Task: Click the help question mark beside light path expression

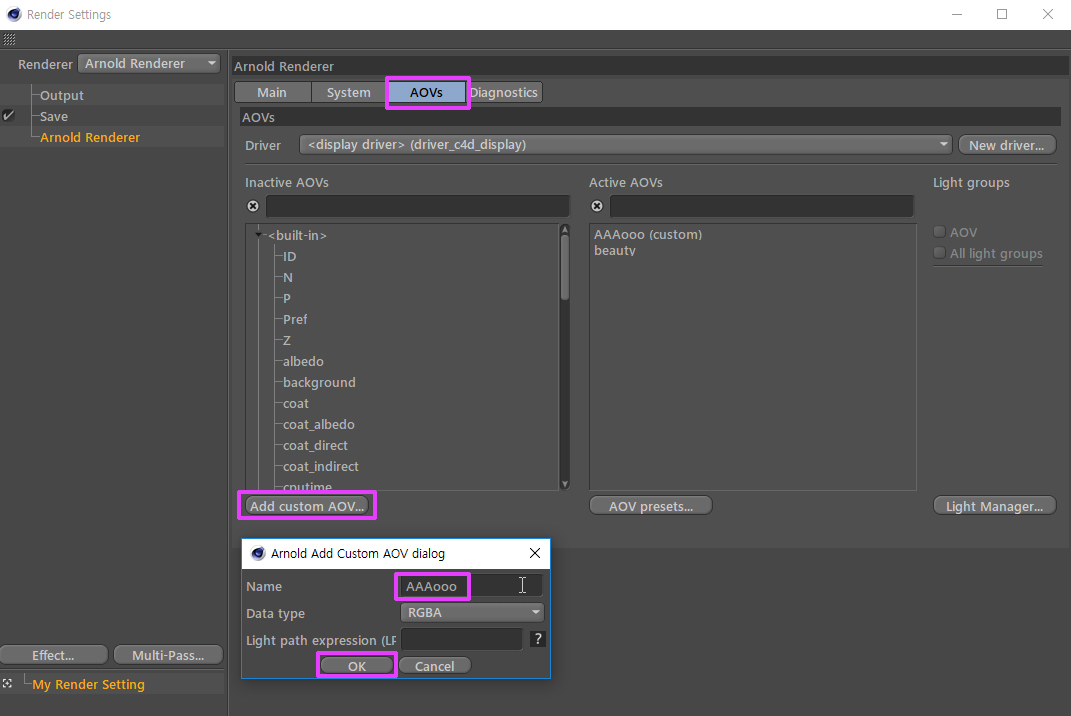Action: 538,639
